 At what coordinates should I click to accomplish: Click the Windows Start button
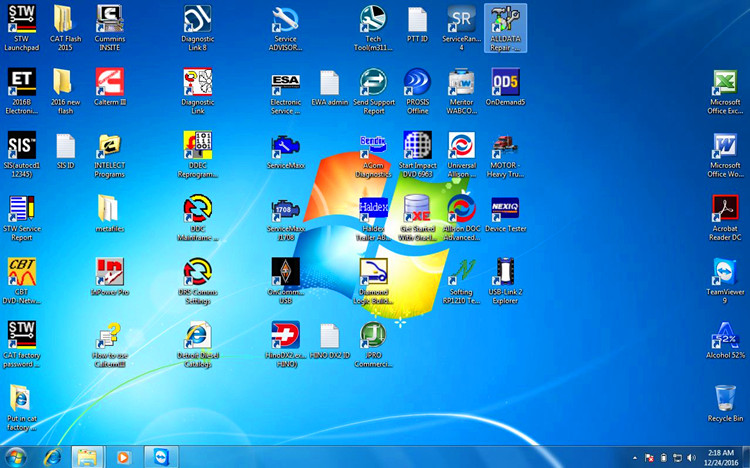(16, 457)
